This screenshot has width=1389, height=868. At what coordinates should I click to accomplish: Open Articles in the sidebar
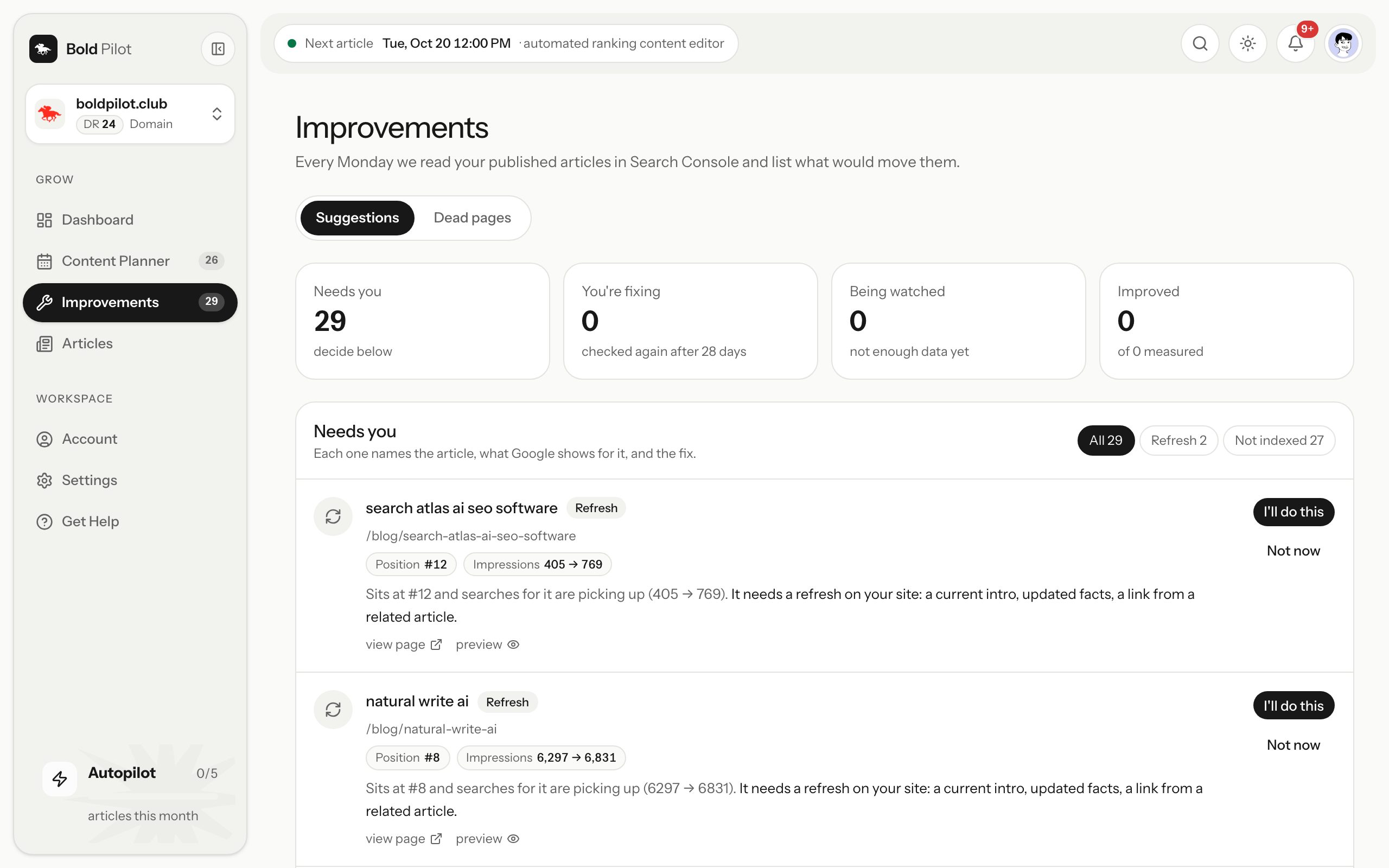pyautogui.click(x=130, y=344)
